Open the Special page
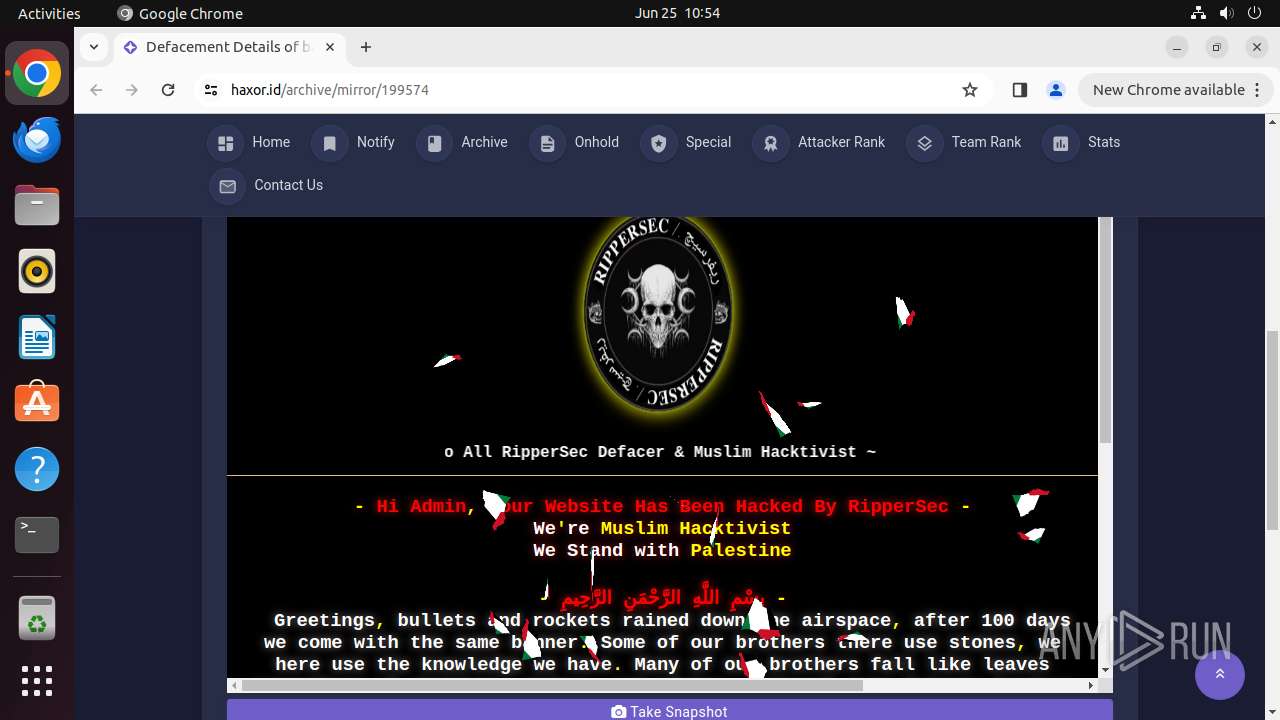 (x=687, y=143)
